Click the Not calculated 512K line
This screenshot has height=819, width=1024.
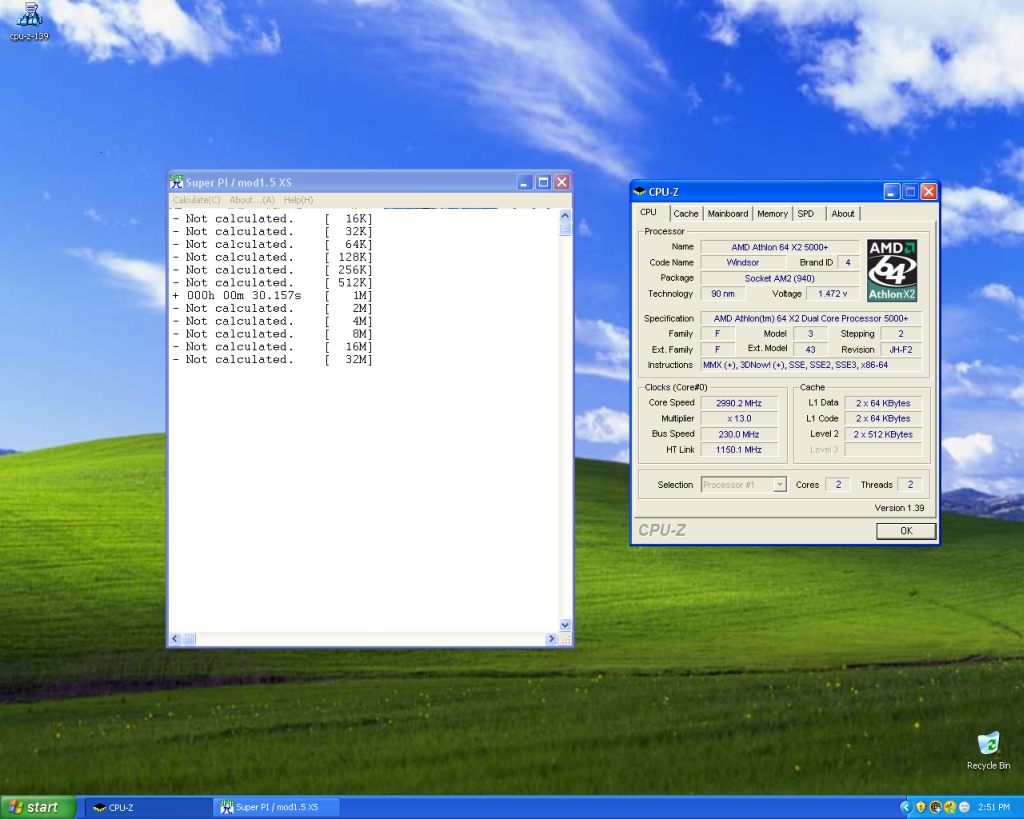click(272, 283)
